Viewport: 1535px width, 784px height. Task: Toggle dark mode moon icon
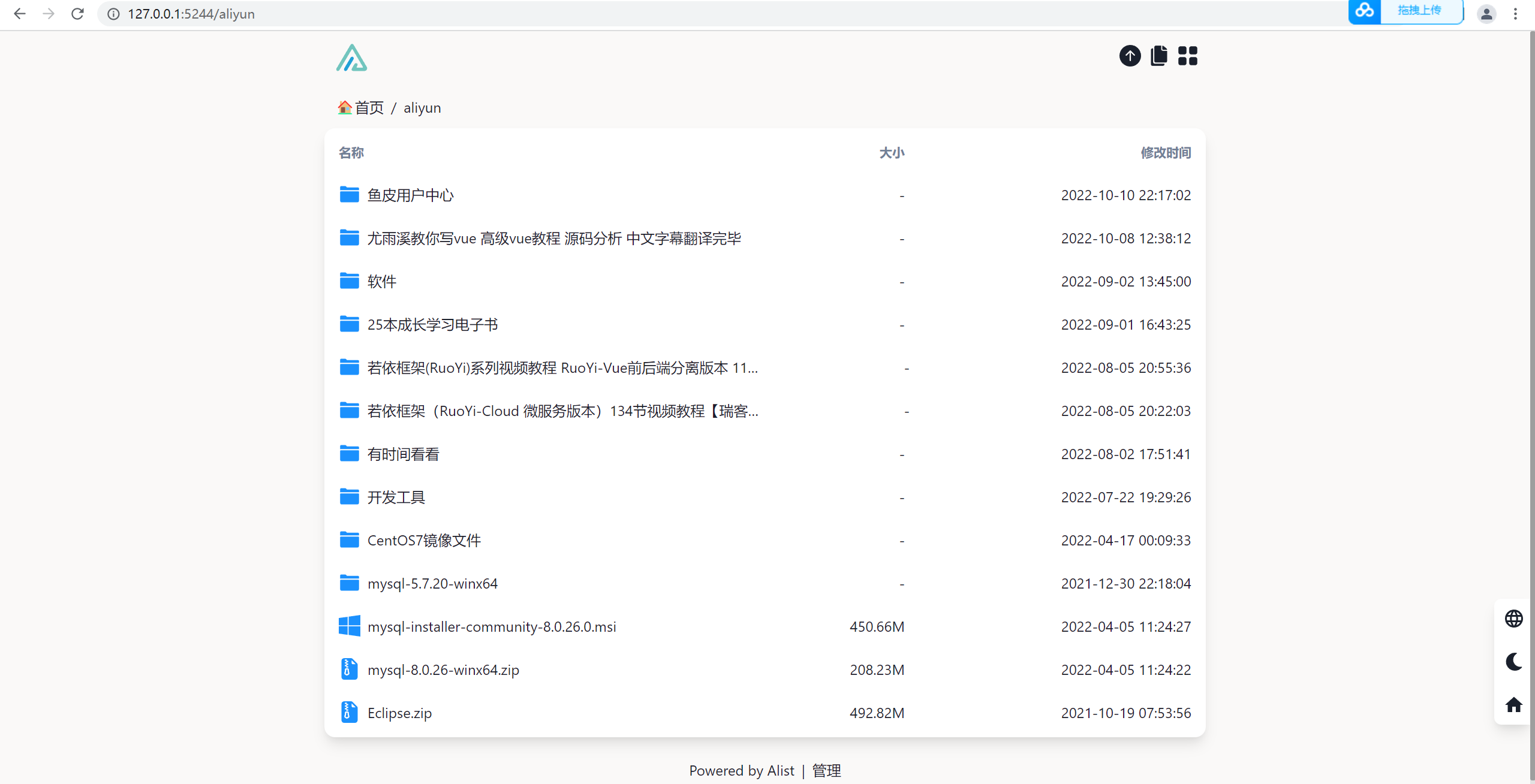point(1513,662)
